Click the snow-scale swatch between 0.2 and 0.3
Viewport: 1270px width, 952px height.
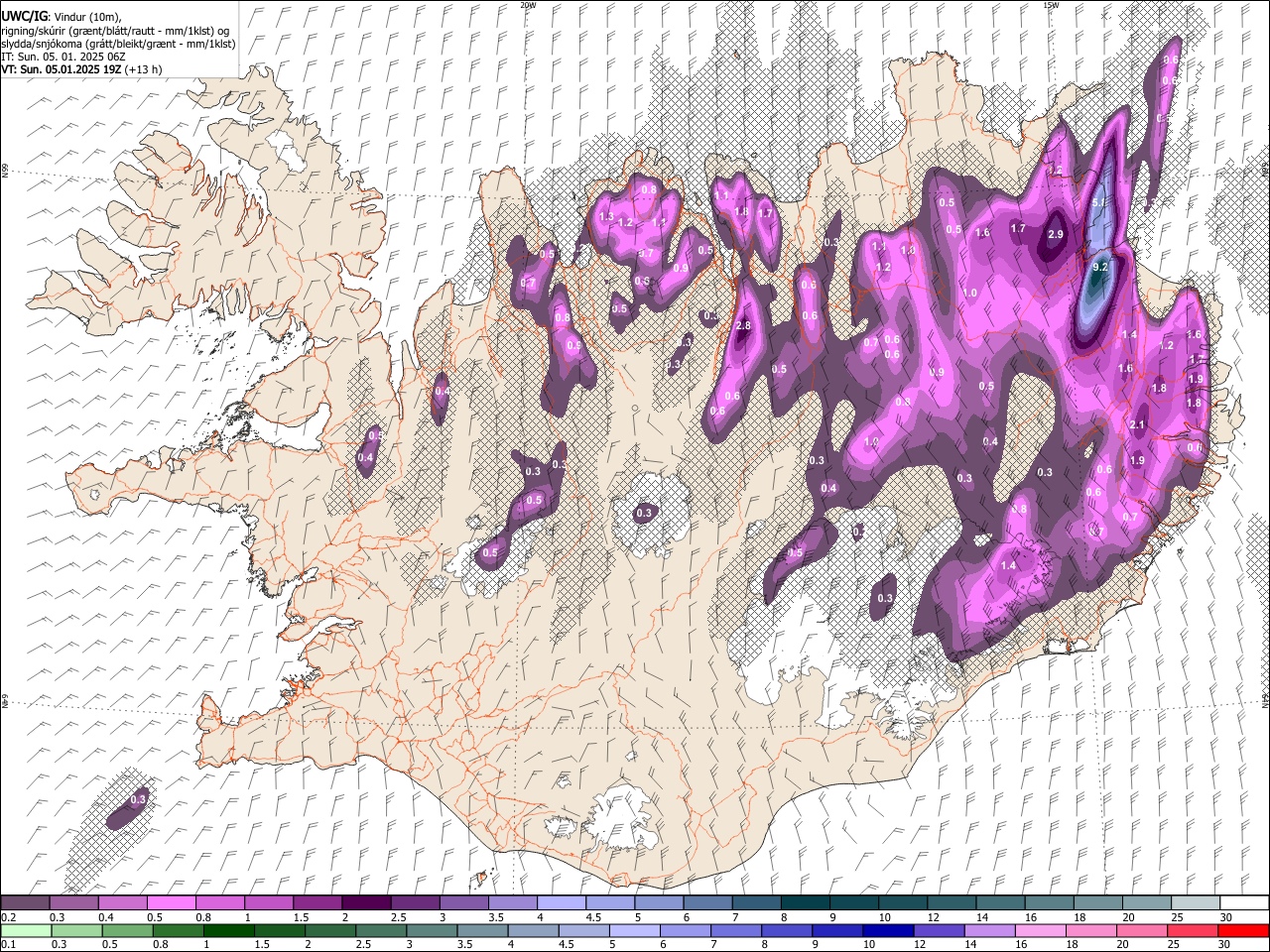(26, 902)
